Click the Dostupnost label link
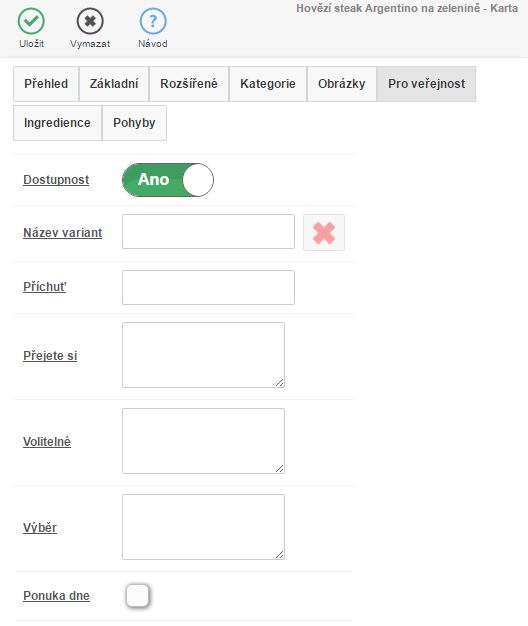 pyautogui.click(x=56, y=180)
